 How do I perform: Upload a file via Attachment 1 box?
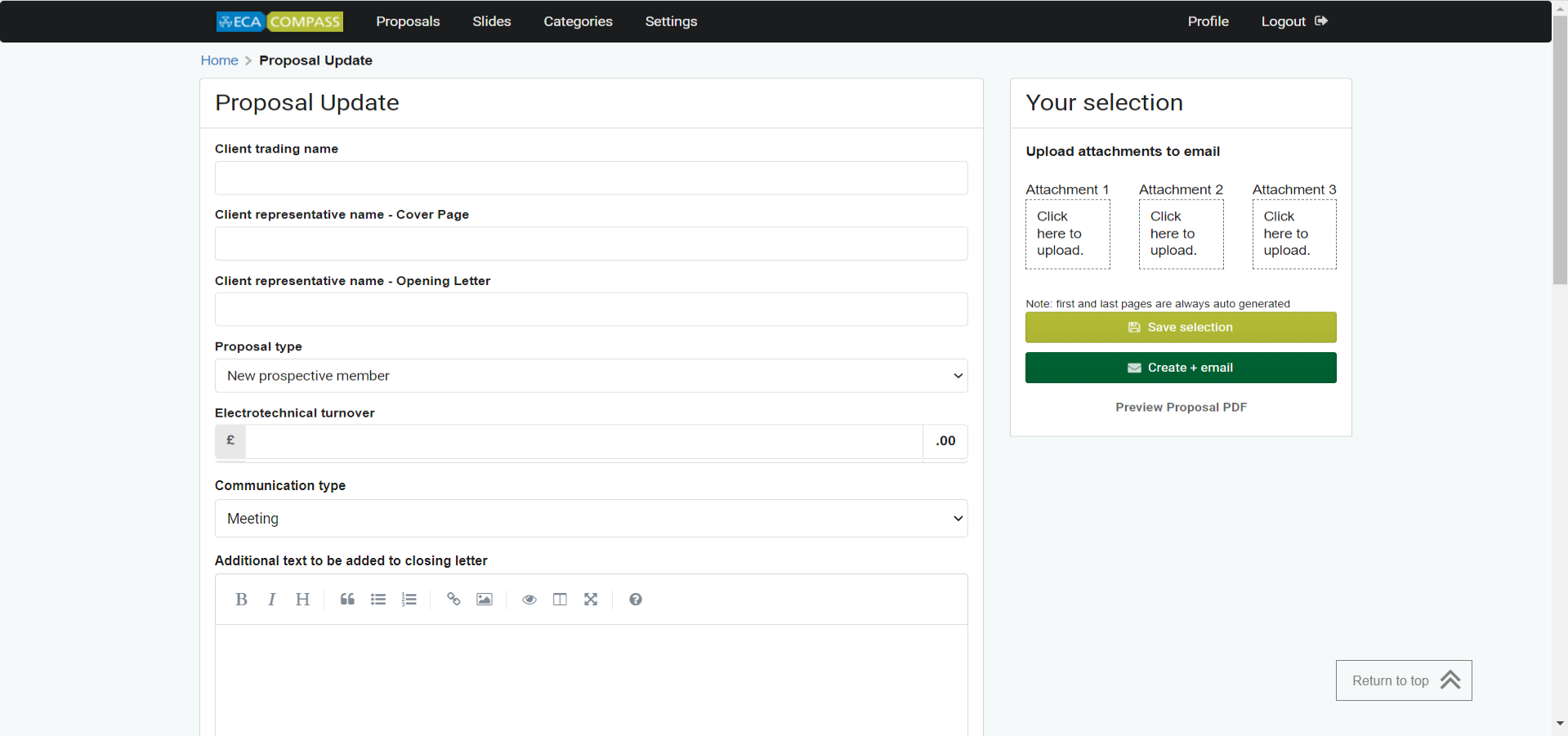point(1067,234)
